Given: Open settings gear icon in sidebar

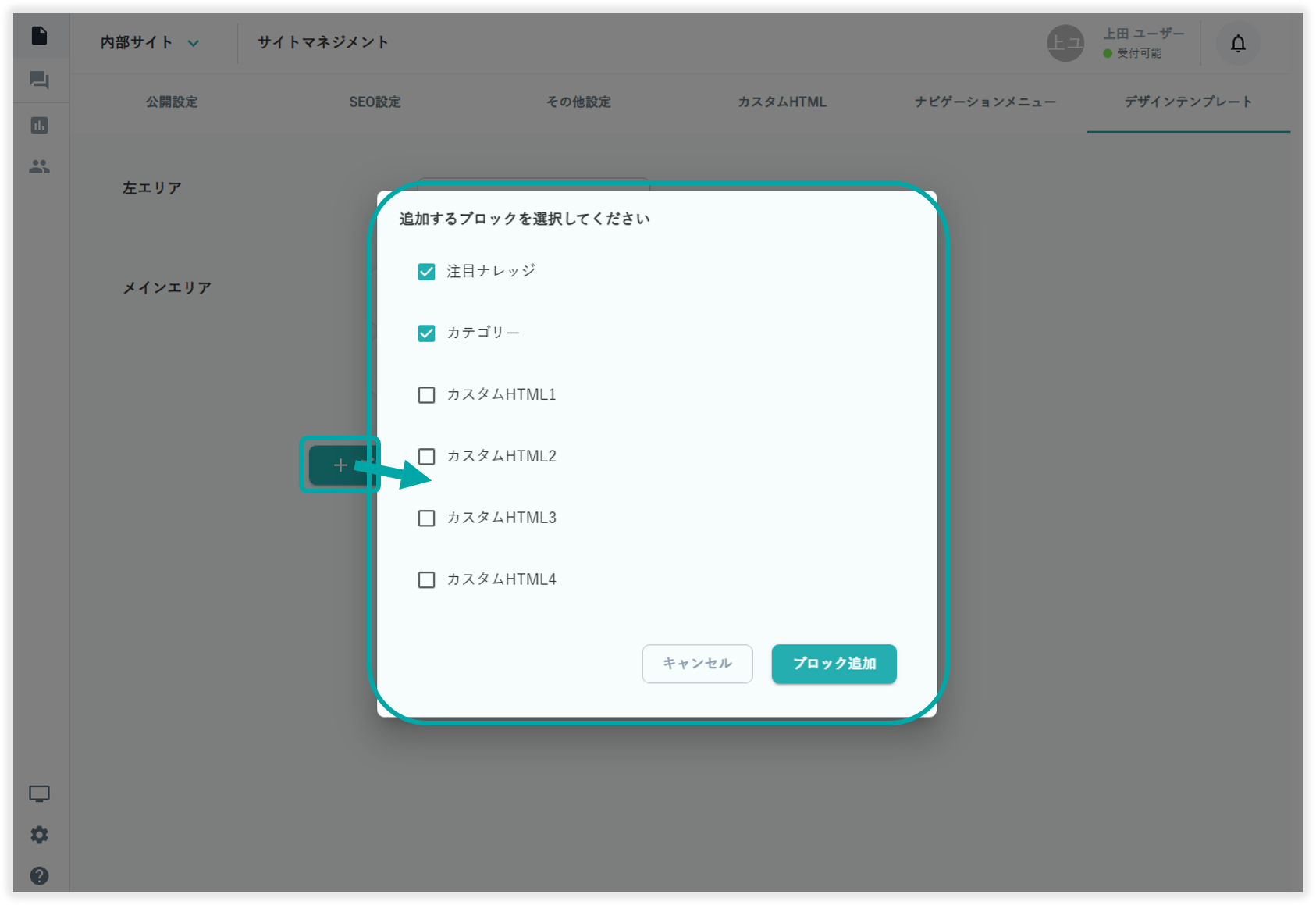Looking at the screenshot, I should (x=39, y=835).
